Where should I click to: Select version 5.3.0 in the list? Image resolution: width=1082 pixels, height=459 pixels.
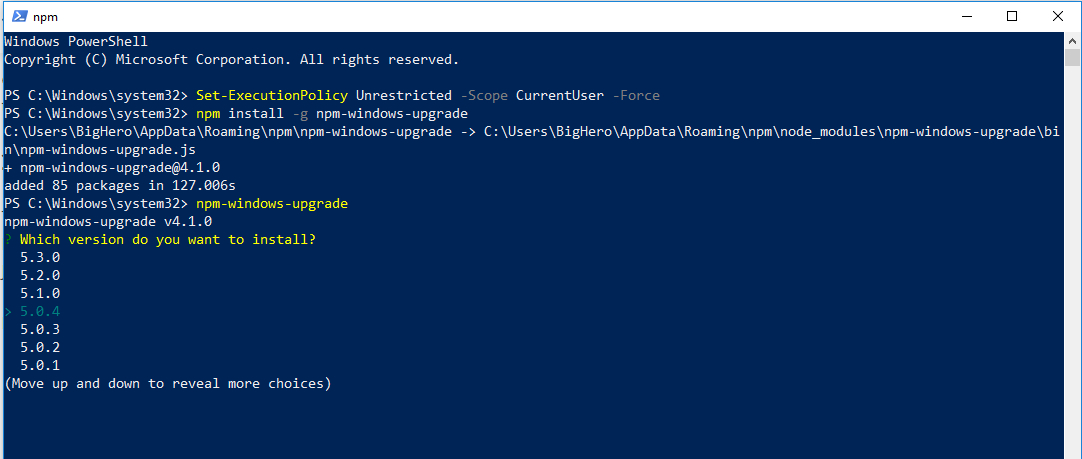[40, 257]
